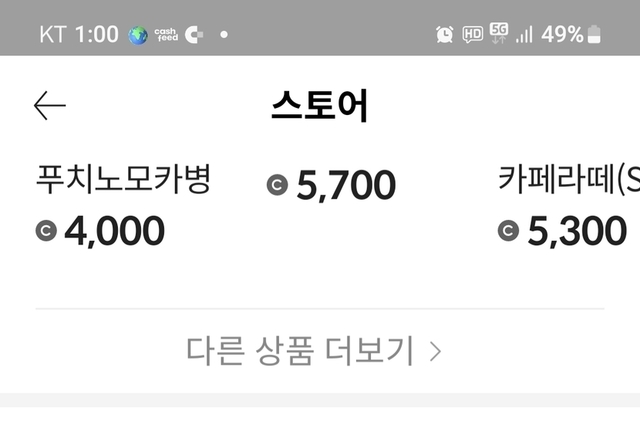
Task: Tap the 4,000 price label
Action: [114, 232]
